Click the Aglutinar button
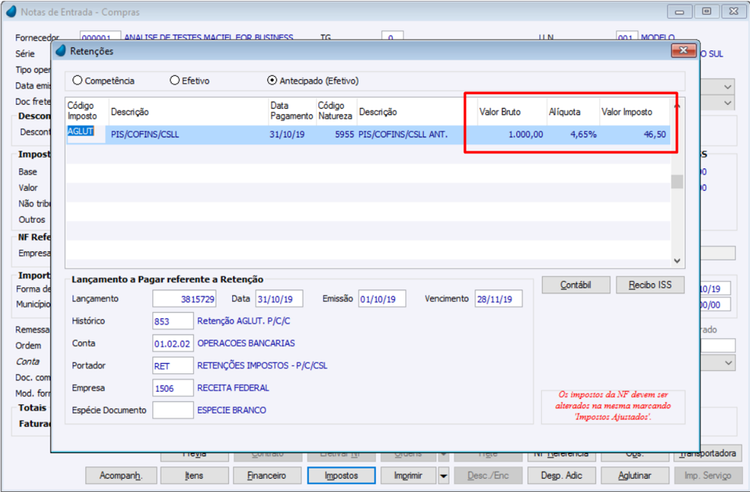 coord(635,475)
